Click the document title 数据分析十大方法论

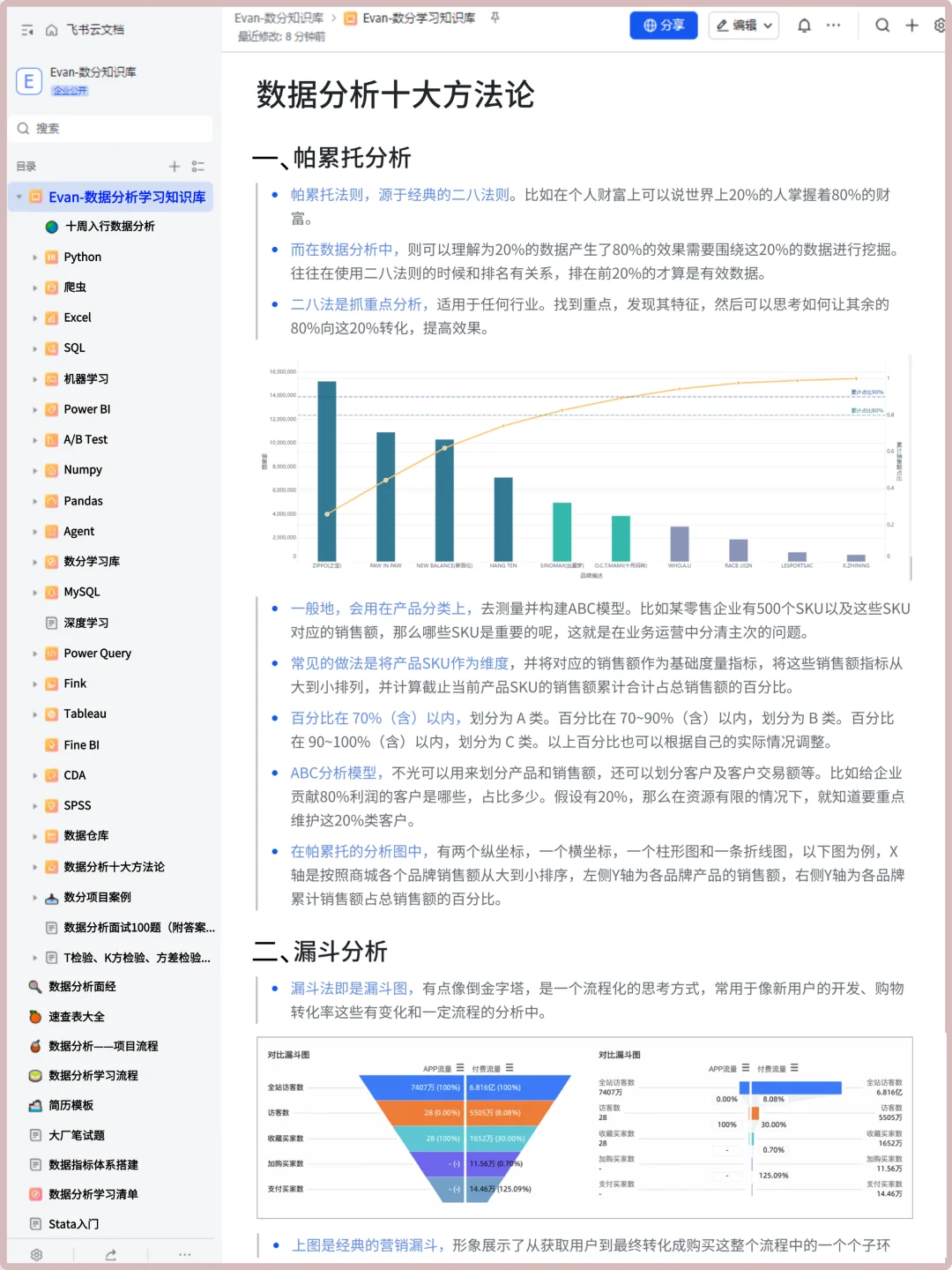[x=395, y=94]
